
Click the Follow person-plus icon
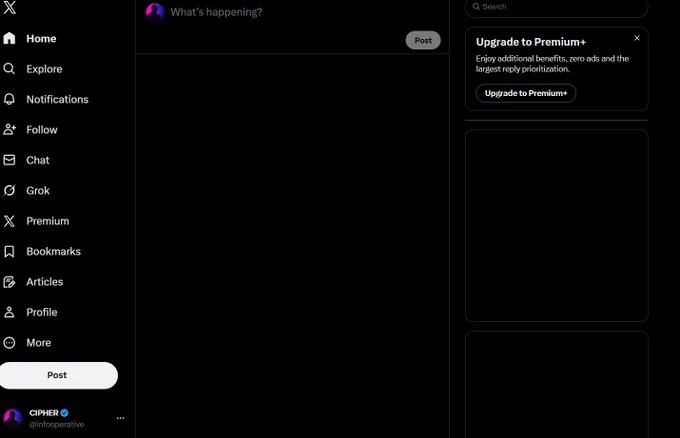tap(9, 129)
